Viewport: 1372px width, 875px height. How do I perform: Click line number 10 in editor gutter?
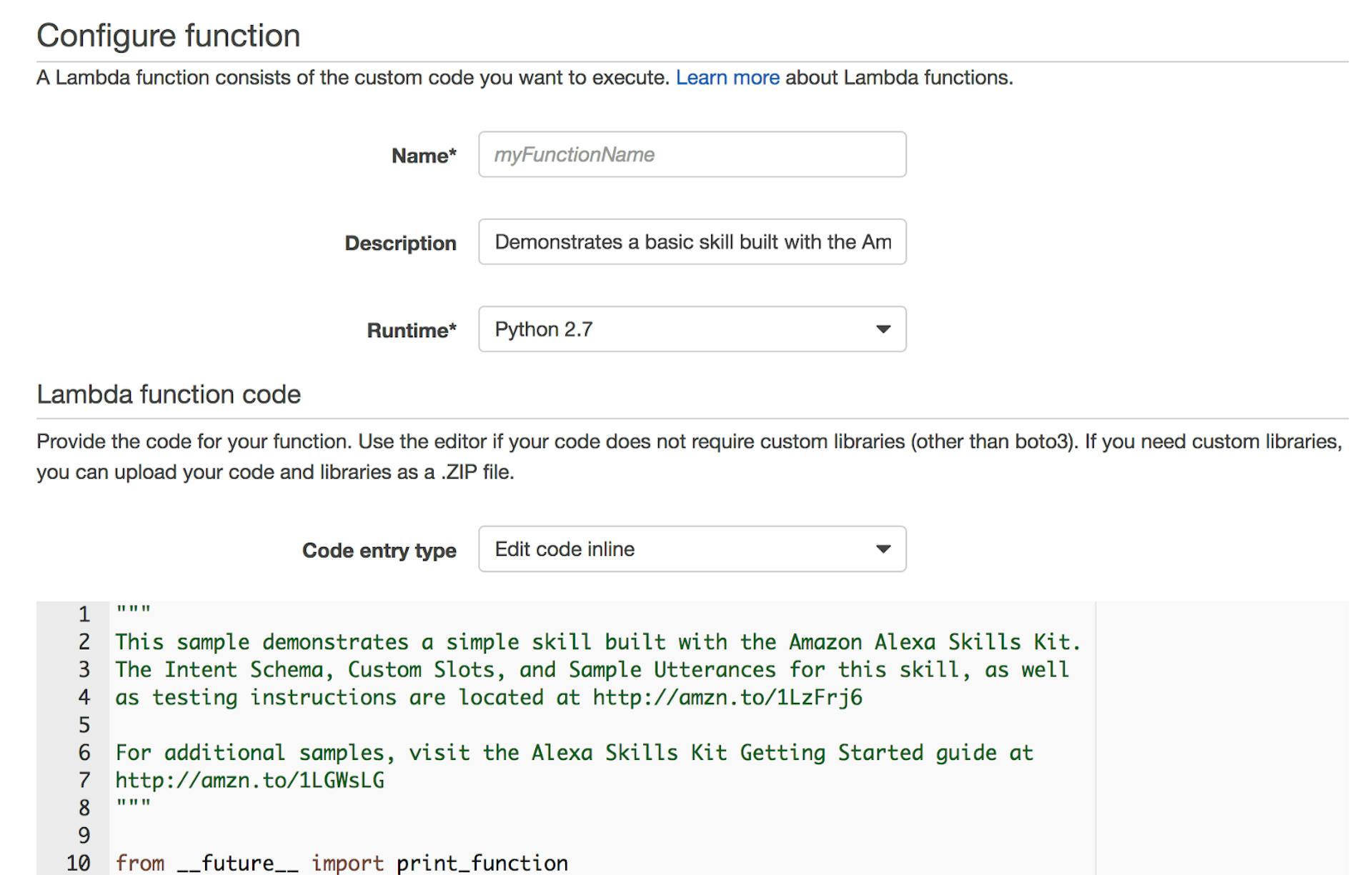coord(79,863)
